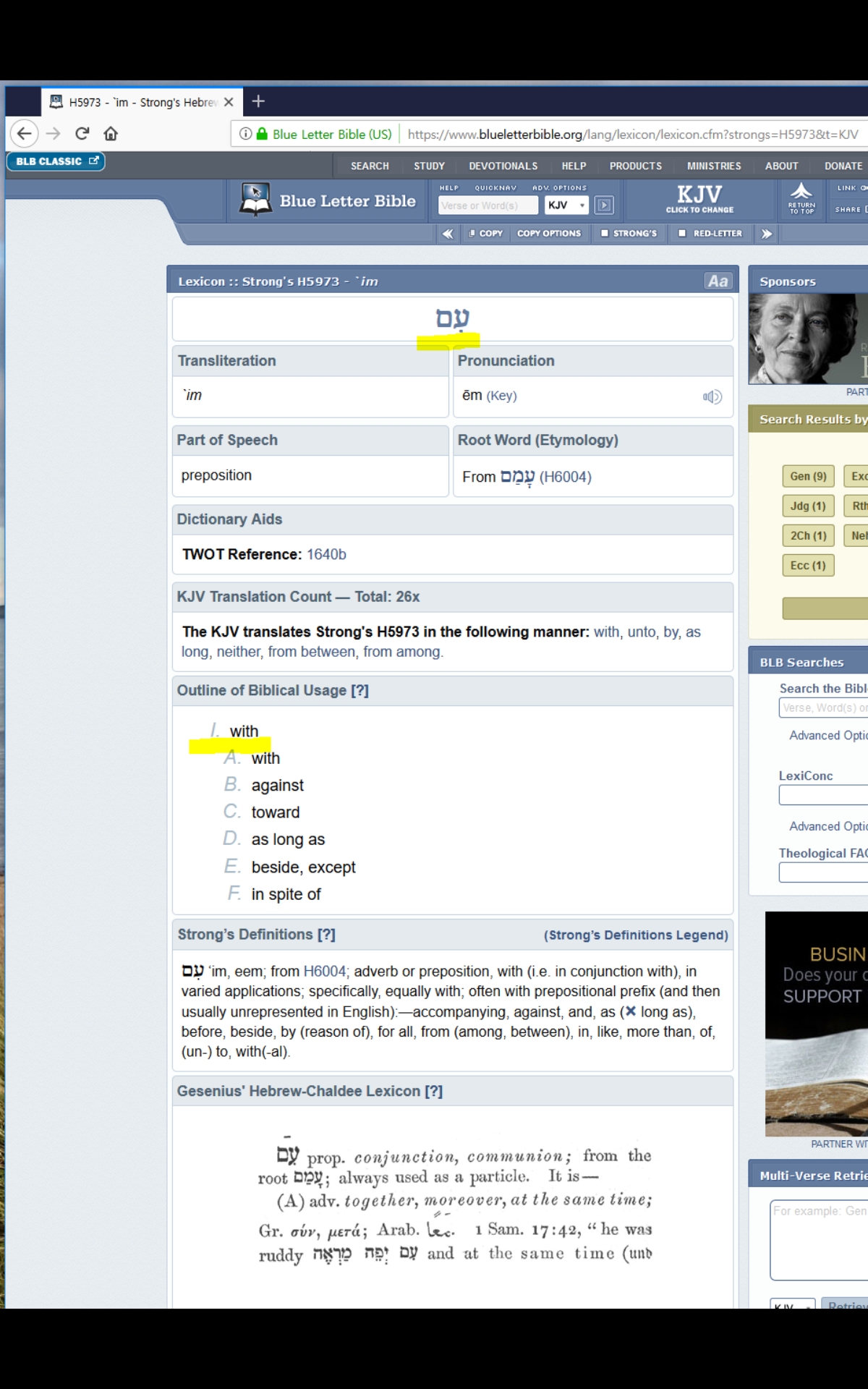Click 'in spite of' outline entry
This screenshot has width=868, height=1389.
(286, 894)
